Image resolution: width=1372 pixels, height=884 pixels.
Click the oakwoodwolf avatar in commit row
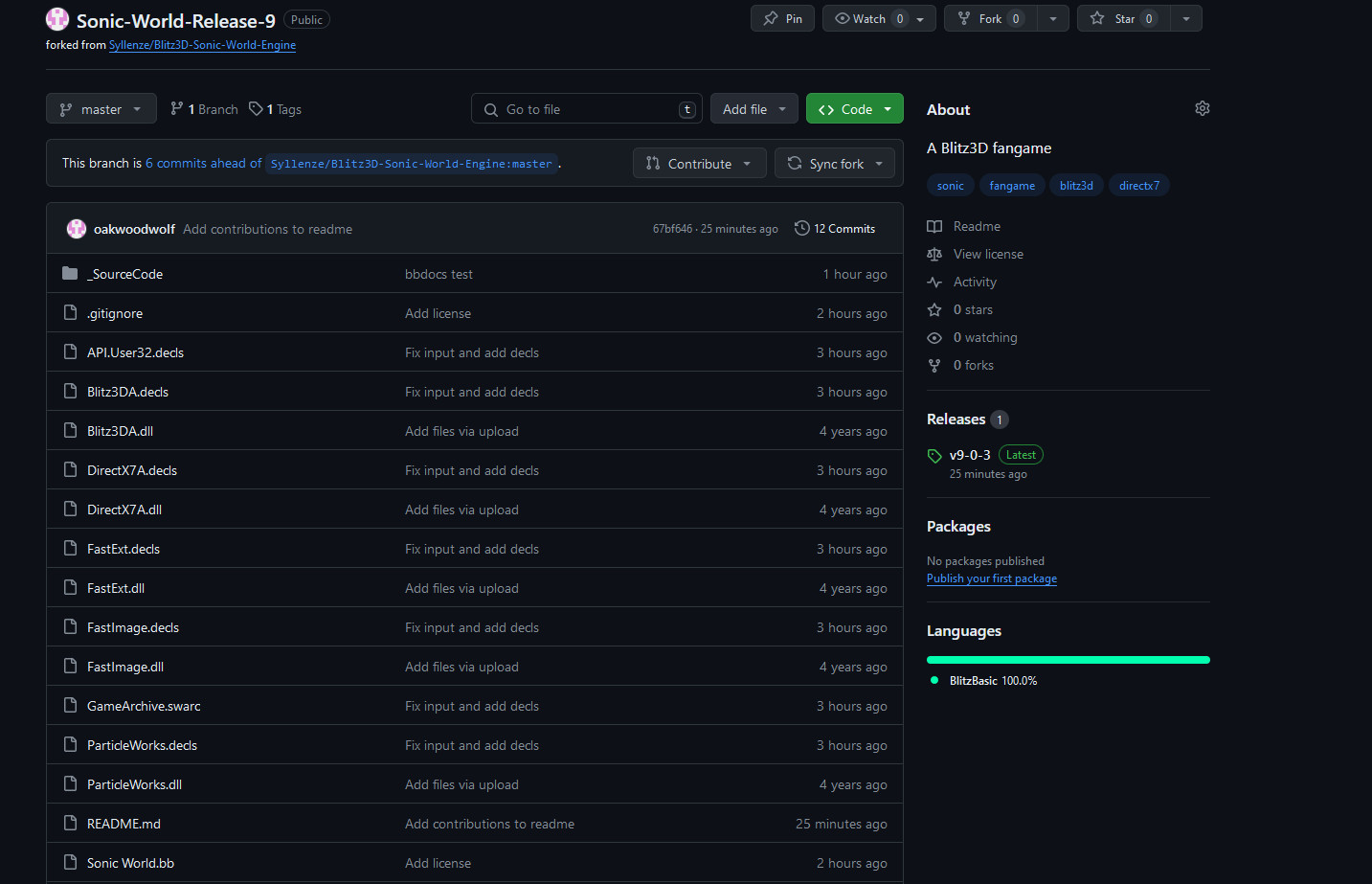coord(77,229)
